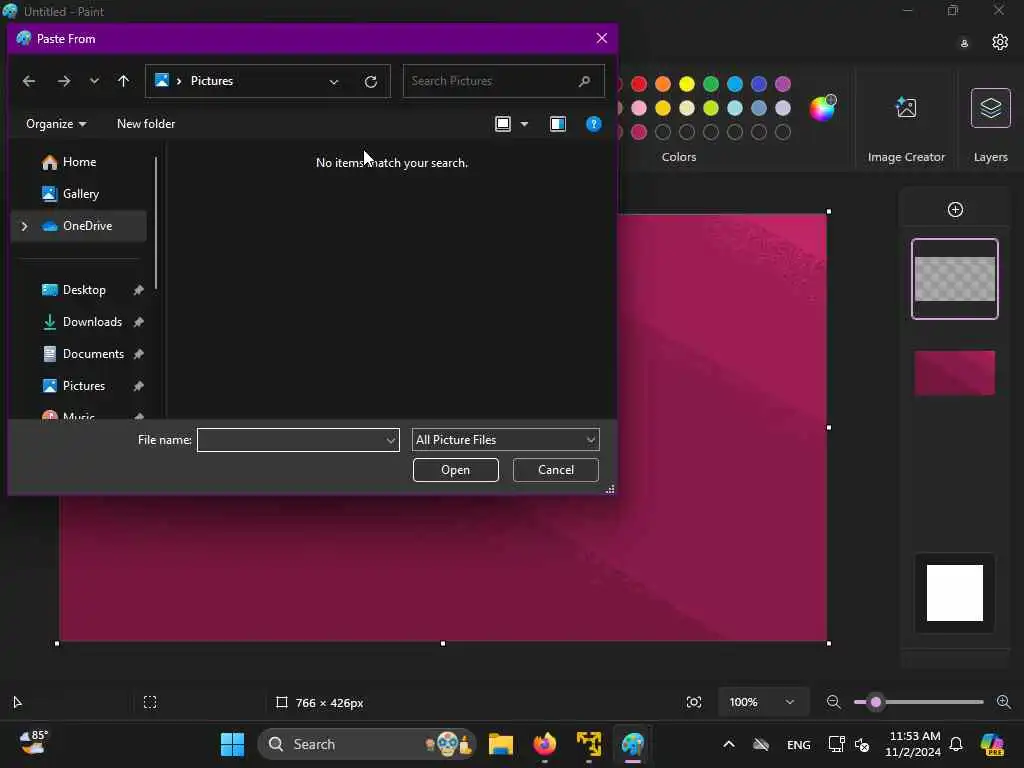Open the weather widget showing 85°
The image size is (1024, 768).
pyautogui.click(x=33, y=743)
